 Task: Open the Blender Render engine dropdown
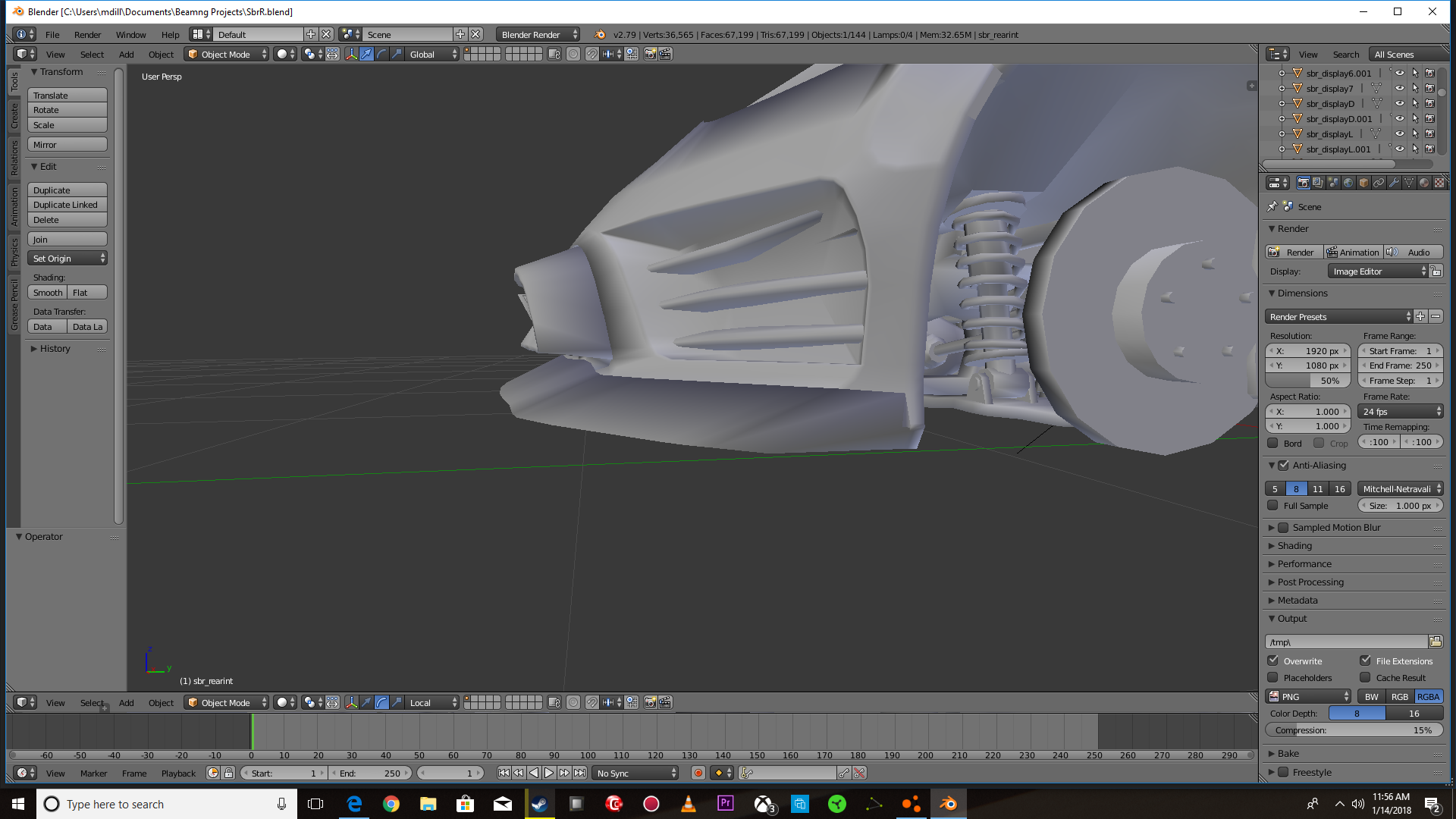[538, 35]
